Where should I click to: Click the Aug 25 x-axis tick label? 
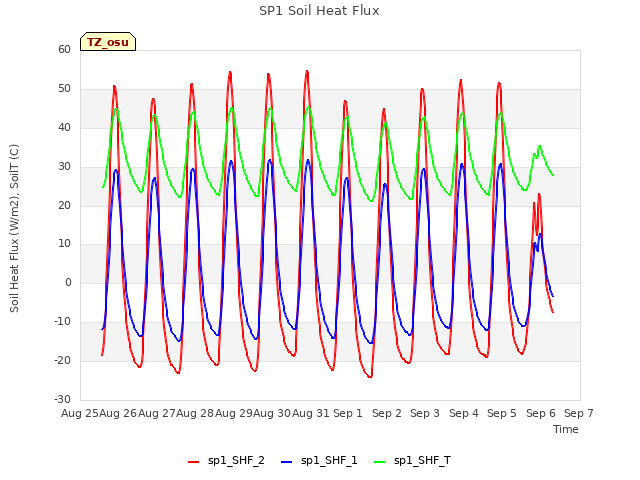pyautogui.click(x=80, y=413)
